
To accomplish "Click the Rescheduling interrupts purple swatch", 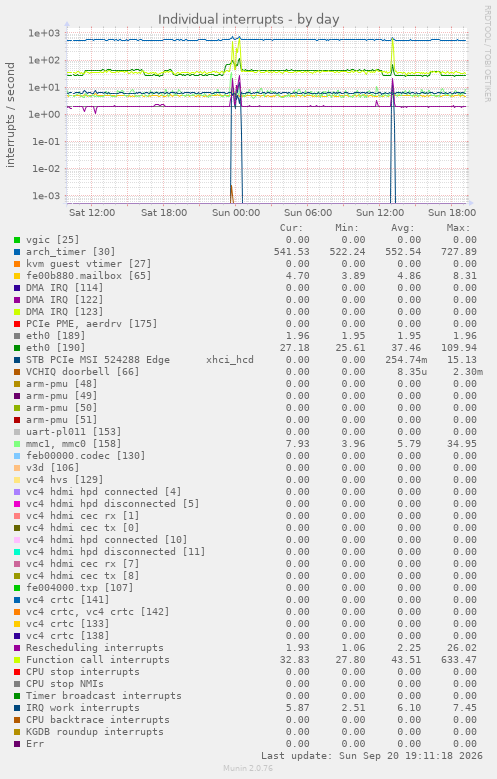I will coord(17,648).
